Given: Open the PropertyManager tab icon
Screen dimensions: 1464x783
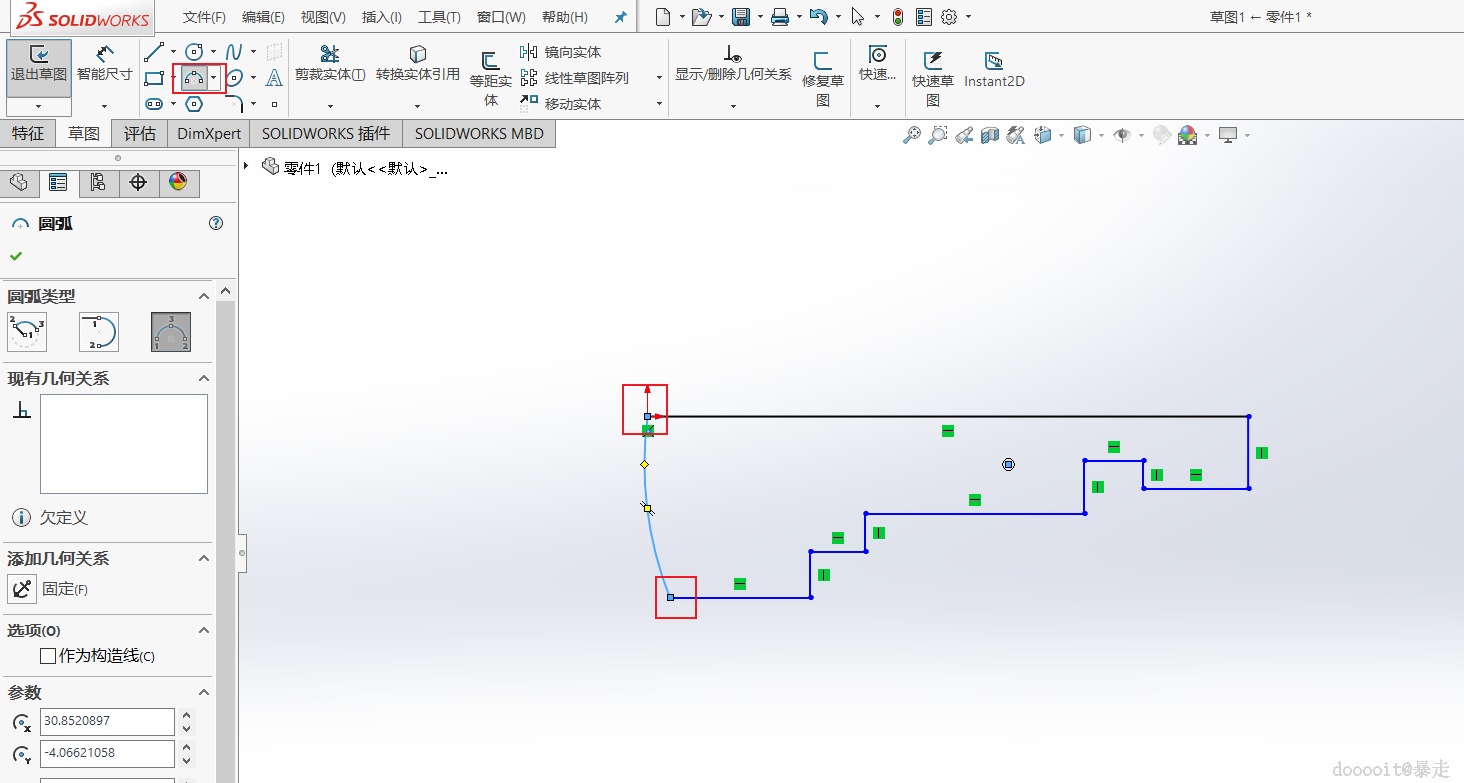Looking at the screenshot, I should tap(58, 182).
